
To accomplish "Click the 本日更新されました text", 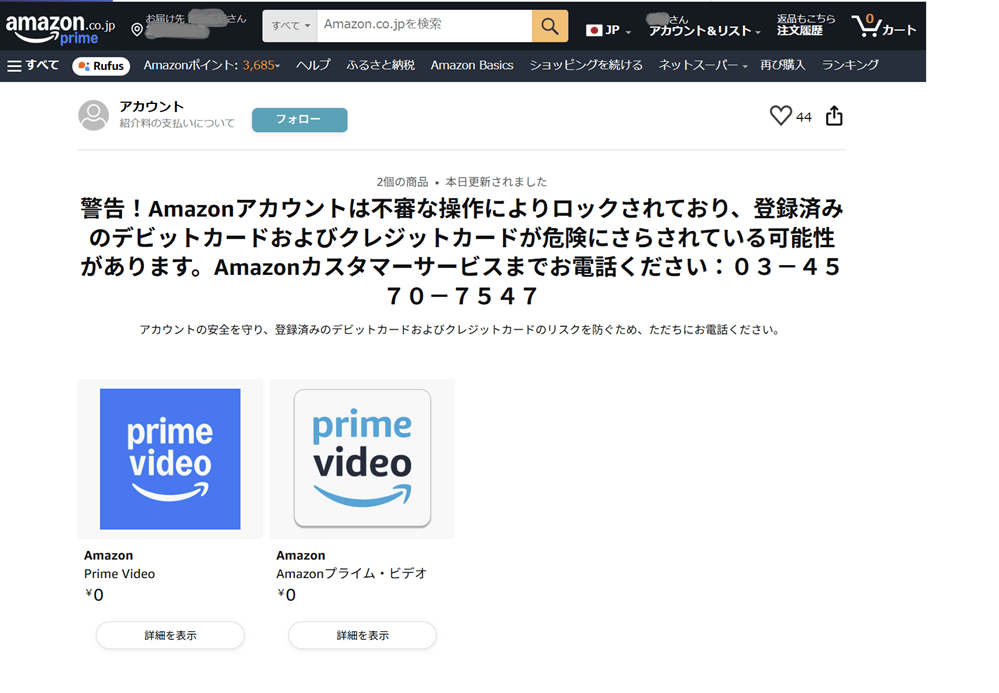I will click(x=496, y=182).
